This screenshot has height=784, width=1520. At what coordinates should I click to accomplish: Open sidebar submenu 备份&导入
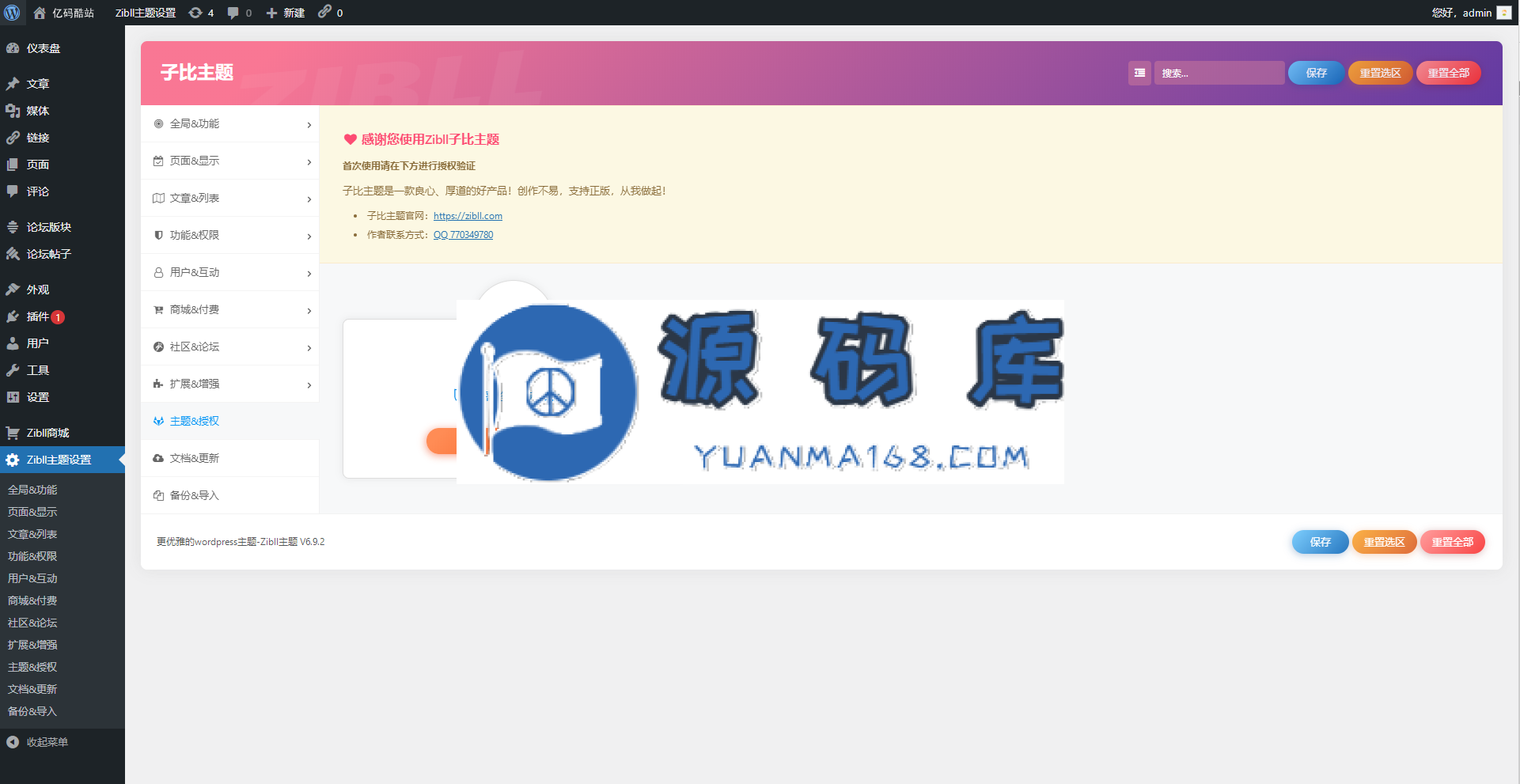(32, 711)
